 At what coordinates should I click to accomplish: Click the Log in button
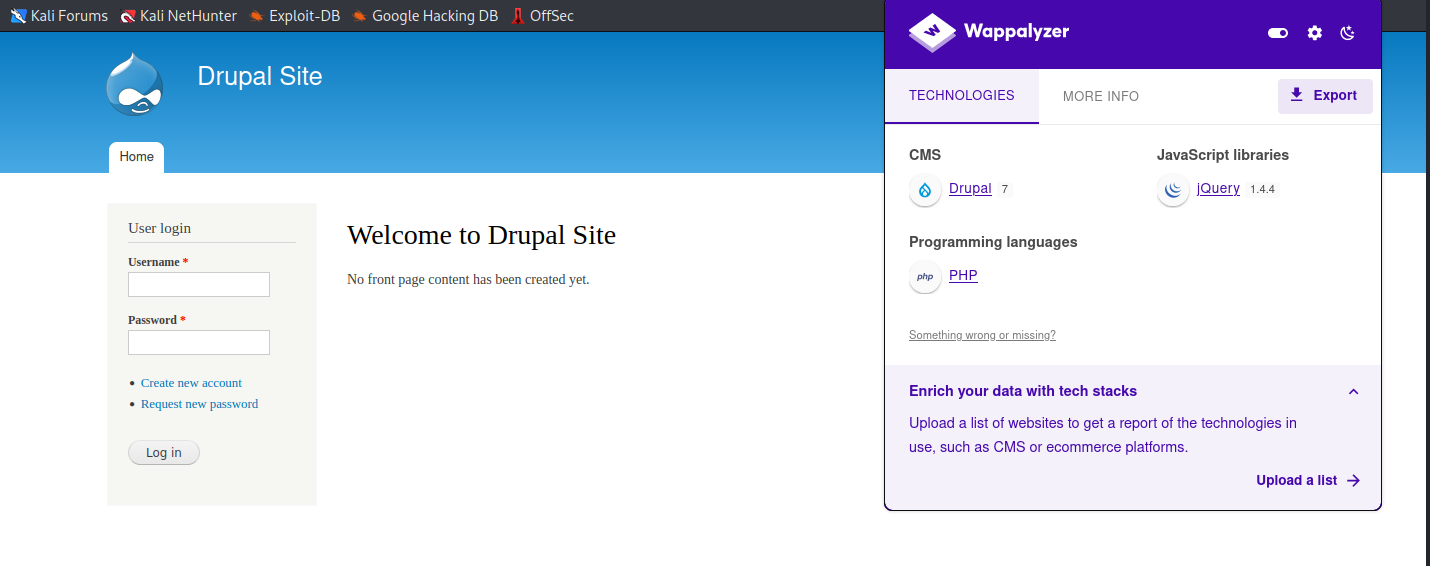pos(164,453)
